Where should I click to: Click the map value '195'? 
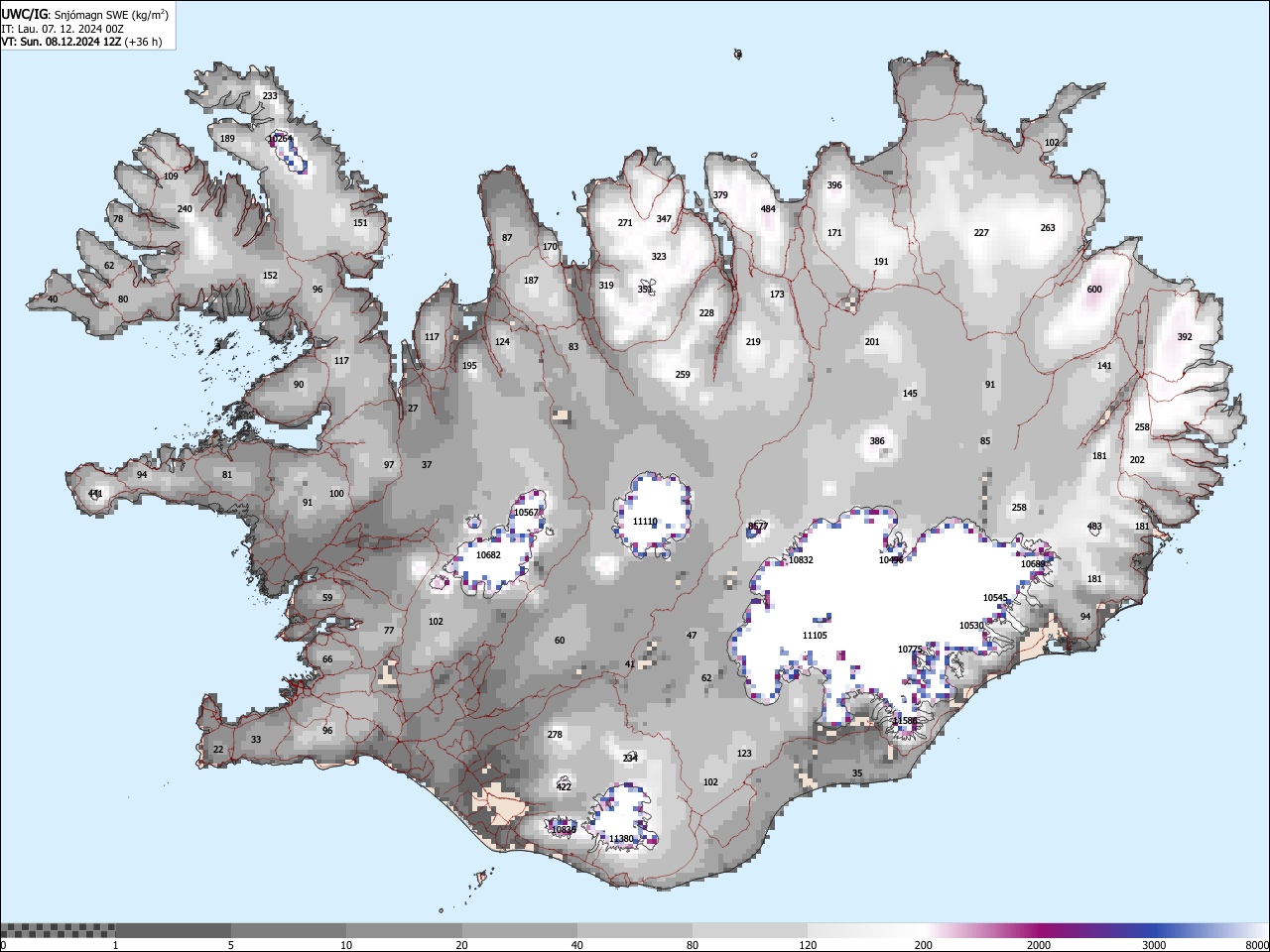(x=469, y=366)
